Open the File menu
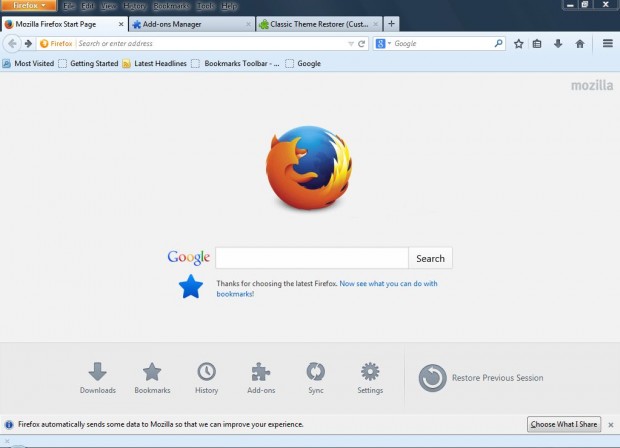The image size is (620, 448). pos(69,6)
